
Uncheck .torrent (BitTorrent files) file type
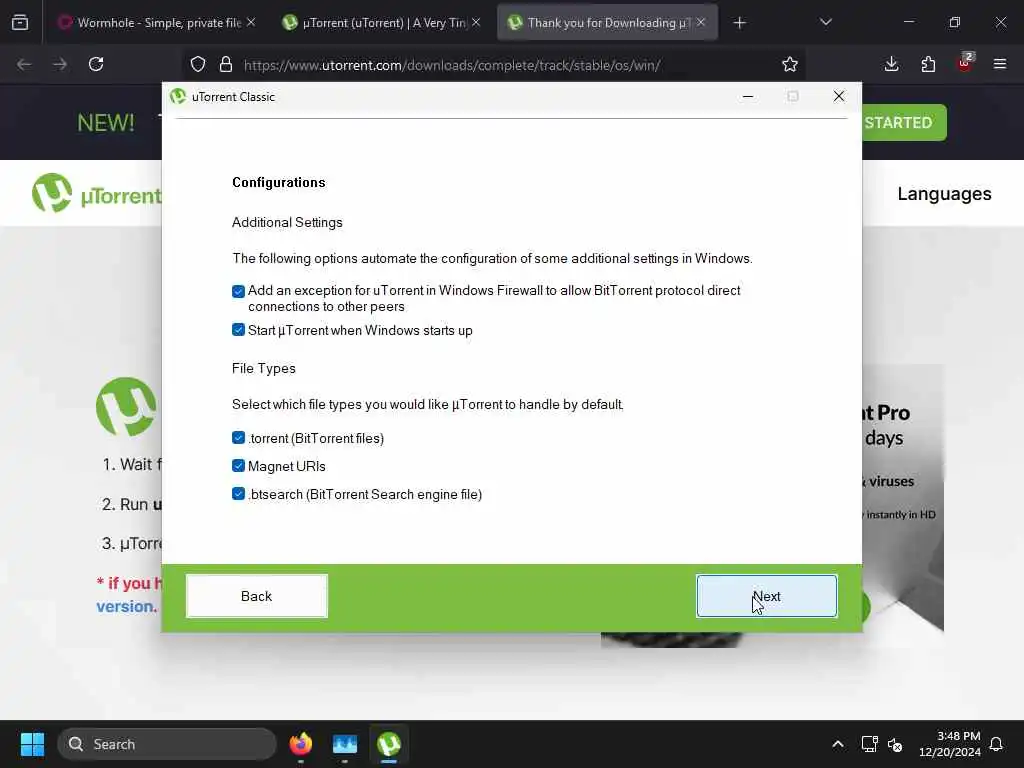pyautogui.click(x=238, y=438)
